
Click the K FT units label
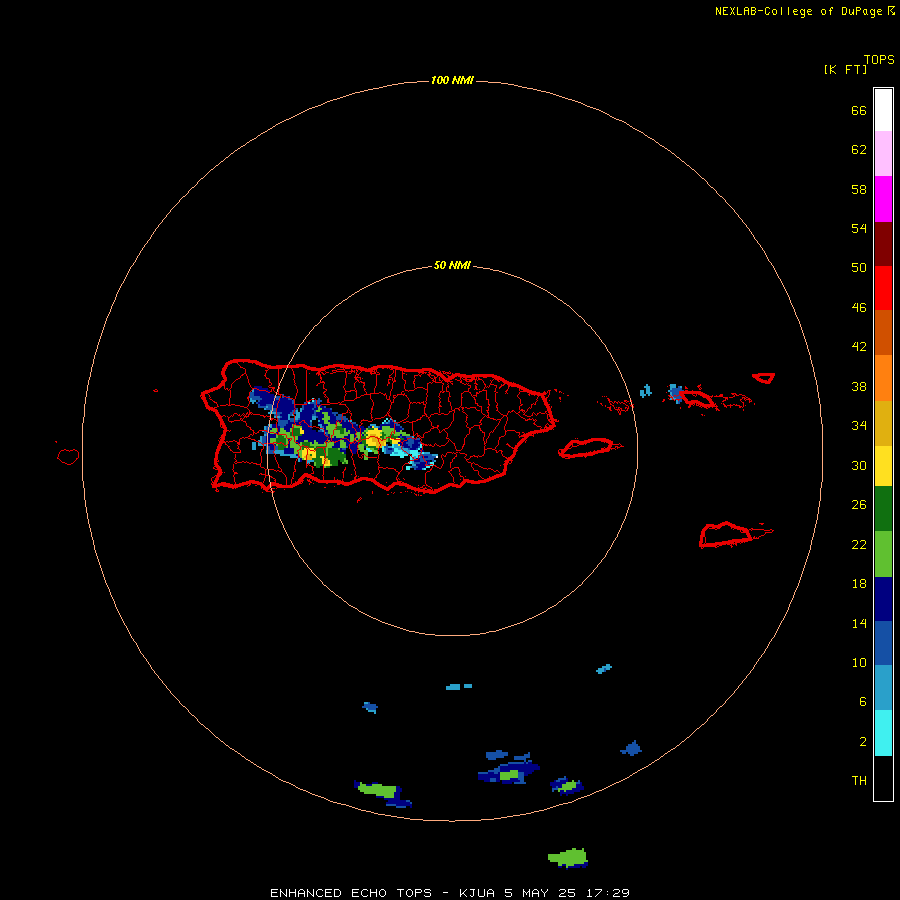coord(845,69)
